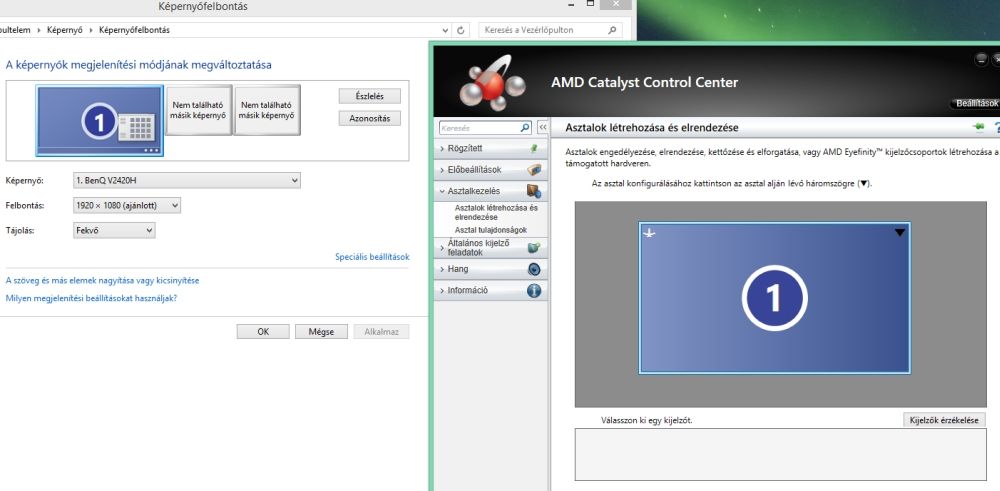Click the Kijelzők érzékelése button
The height and width of the screenshot is (491, 1000).
click(x=945, y=420)
